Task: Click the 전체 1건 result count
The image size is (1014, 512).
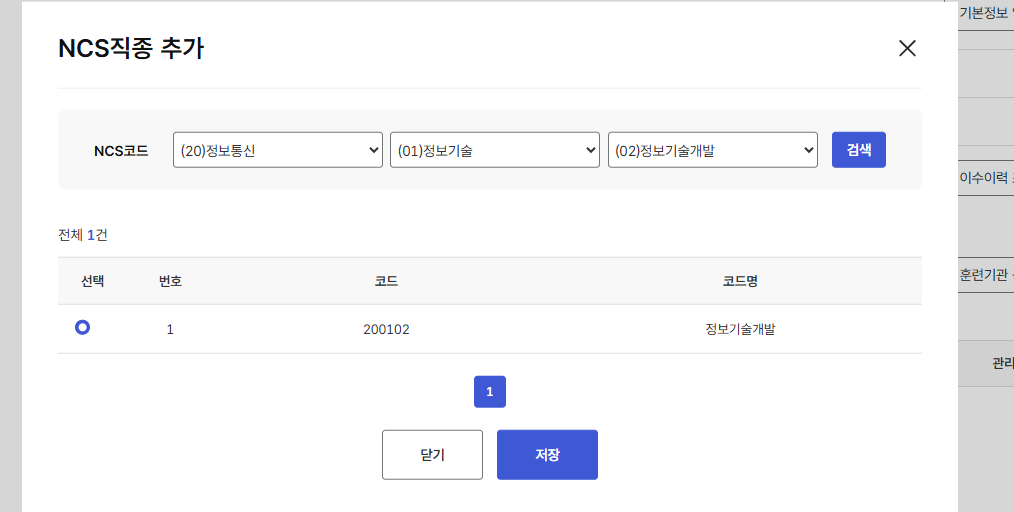Action: [83, 235]
